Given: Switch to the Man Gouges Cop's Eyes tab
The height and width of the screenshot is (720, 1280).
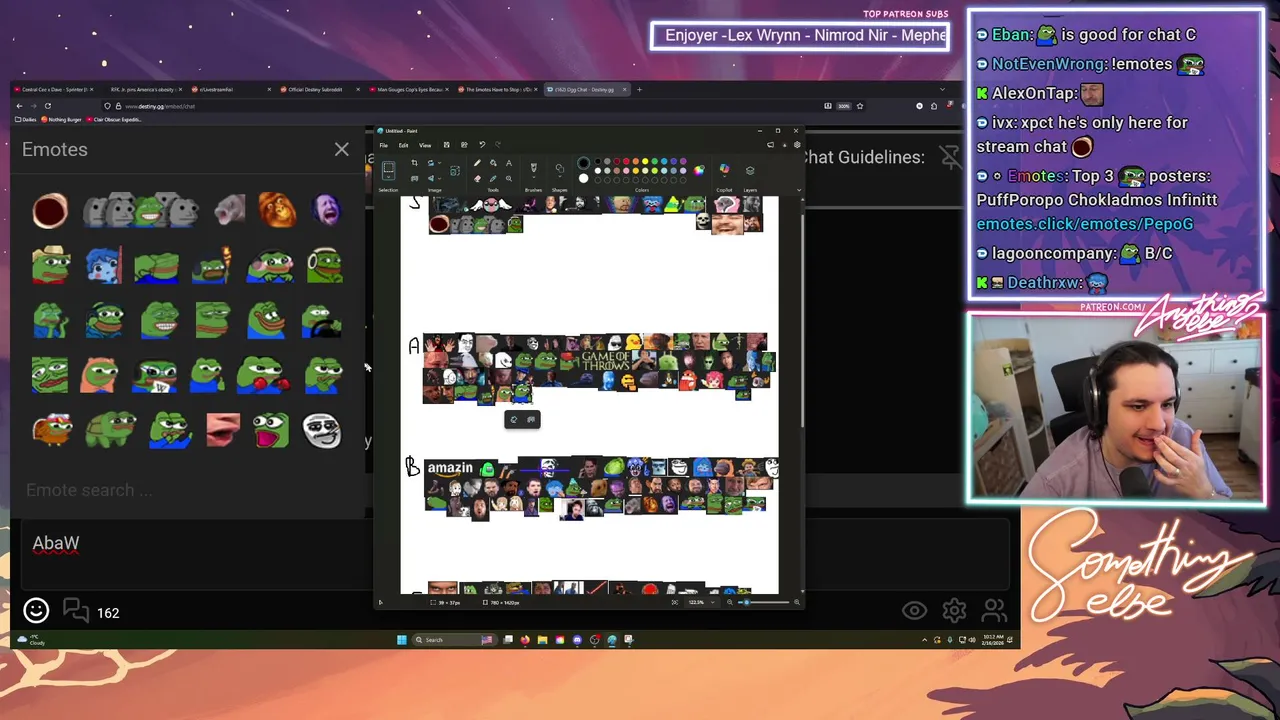Looking at the screenshot, I should pyautogui.click(x=408, y=89).
